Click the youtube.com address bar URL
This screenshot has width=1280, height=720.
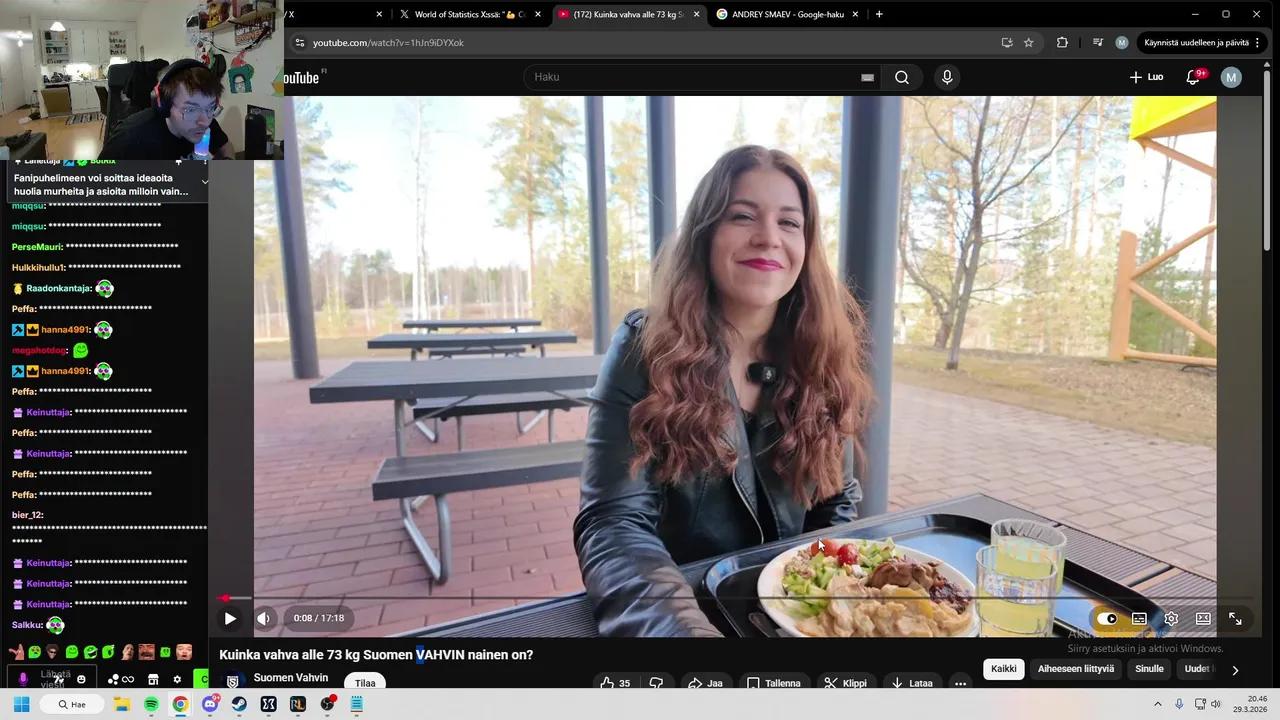click(388, 43)
